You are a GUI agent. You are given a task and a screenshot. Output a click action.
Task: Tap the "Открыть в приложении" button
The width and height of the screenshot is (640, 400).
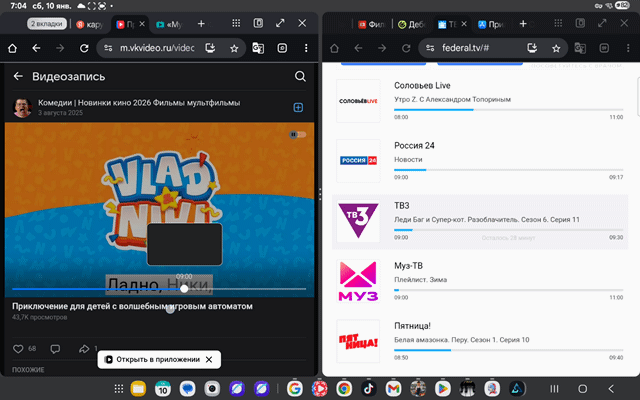tap(158, 359)
